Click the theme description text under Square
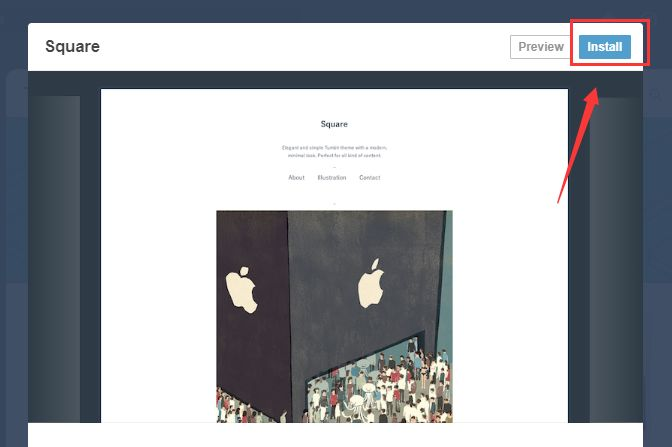The width and height of the screenshot is (672, 447). coord(334,151)
